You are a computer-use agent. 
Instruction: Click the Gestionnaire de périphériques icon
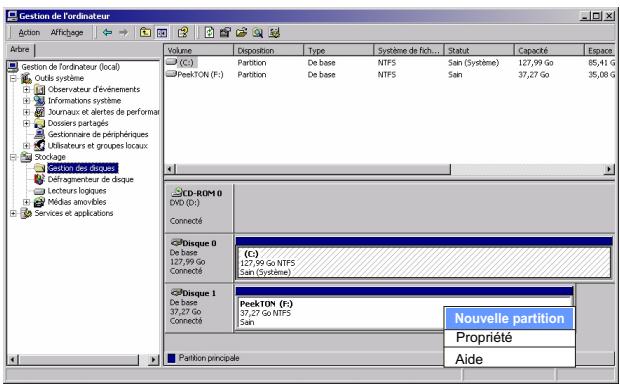coord(40,134)
